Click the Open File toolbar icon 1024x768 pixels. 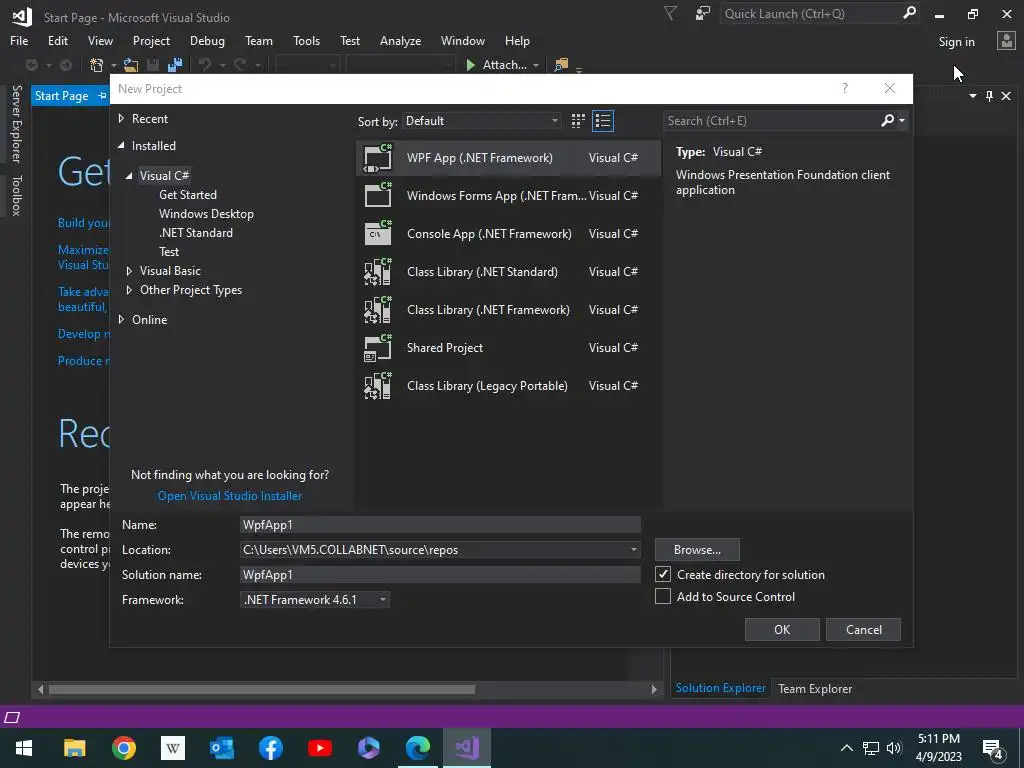[131, 65]
